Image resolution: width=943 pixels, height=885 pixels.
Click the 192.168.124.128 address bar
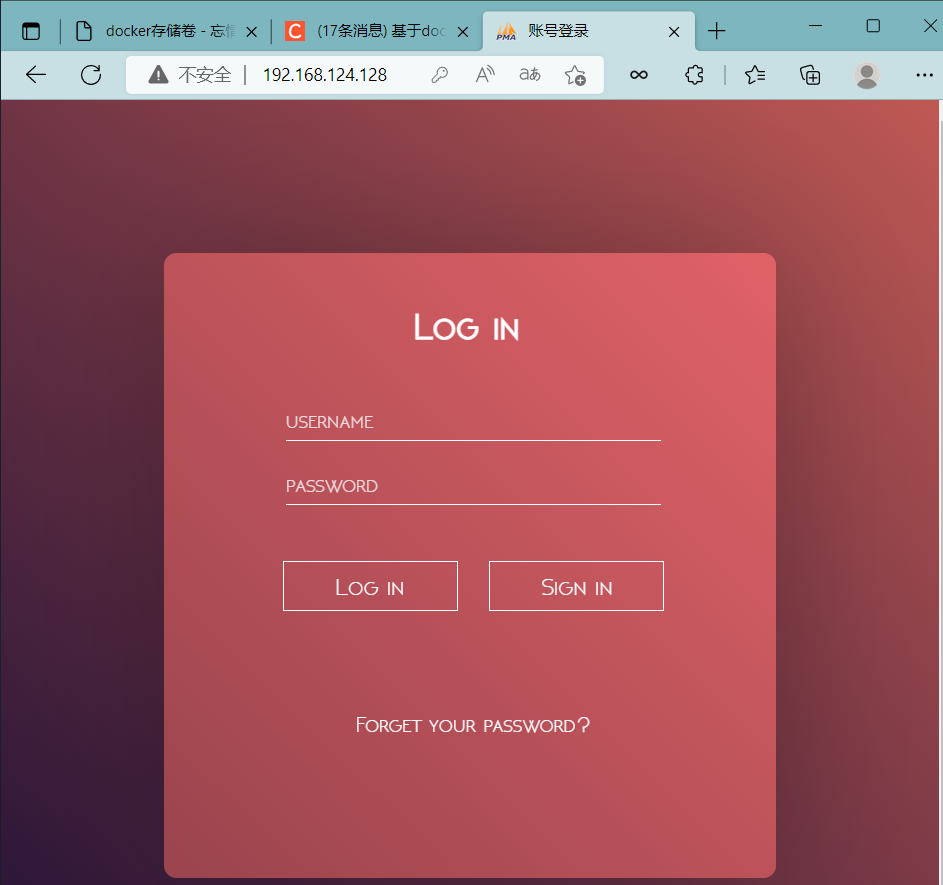tap(325, 75)
